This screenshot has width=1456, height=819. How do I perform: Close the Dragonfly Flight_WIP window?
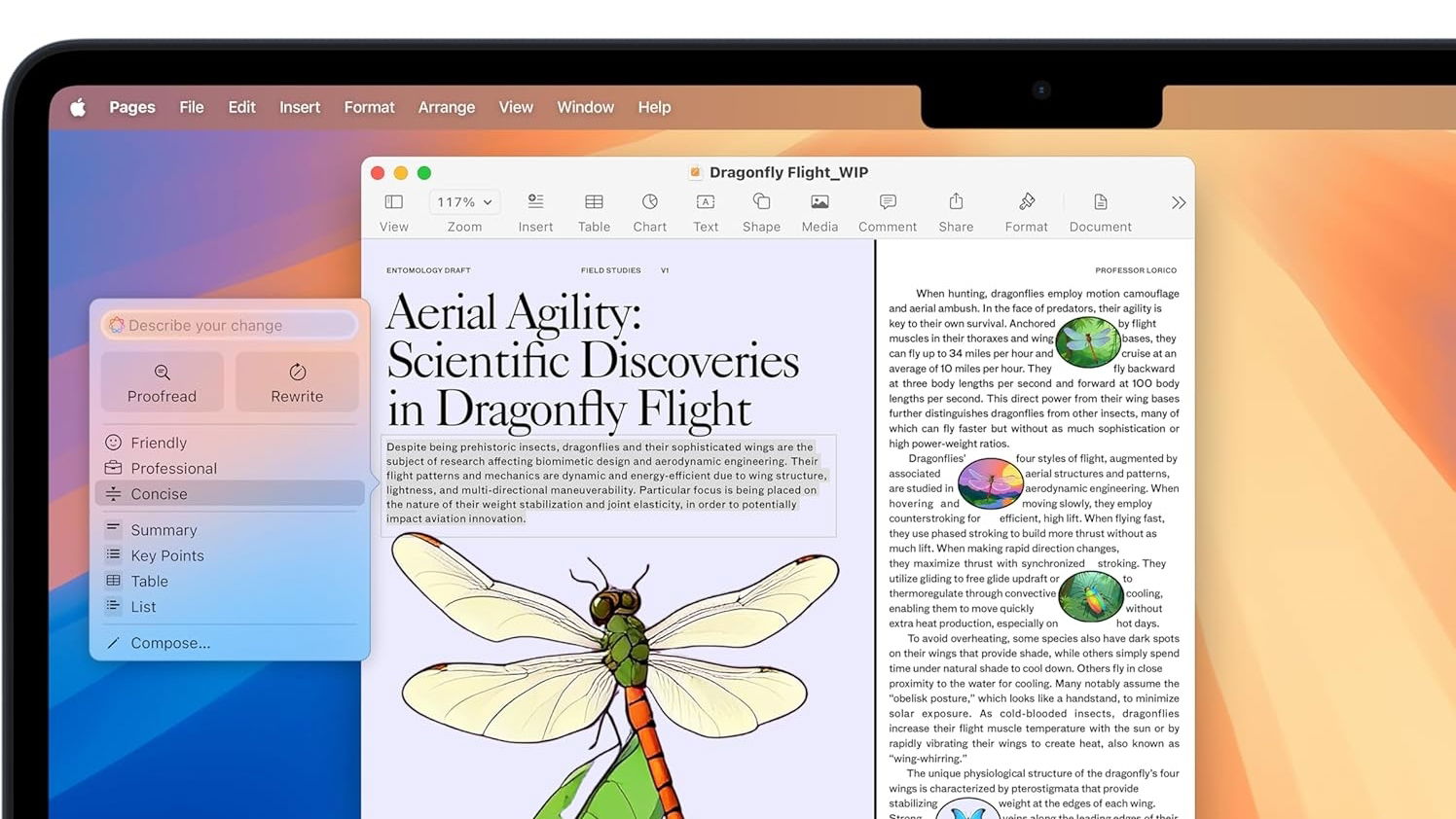click(378, 173)
